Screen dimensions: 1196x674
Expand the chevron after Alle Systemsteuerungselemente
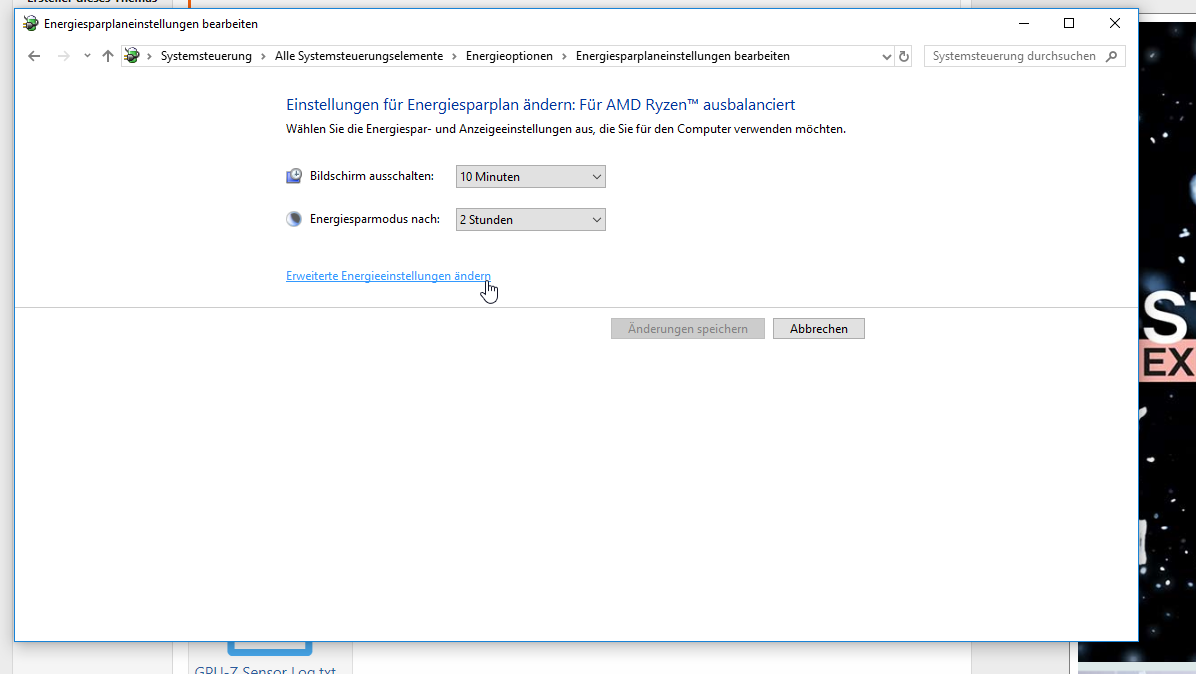454,56
